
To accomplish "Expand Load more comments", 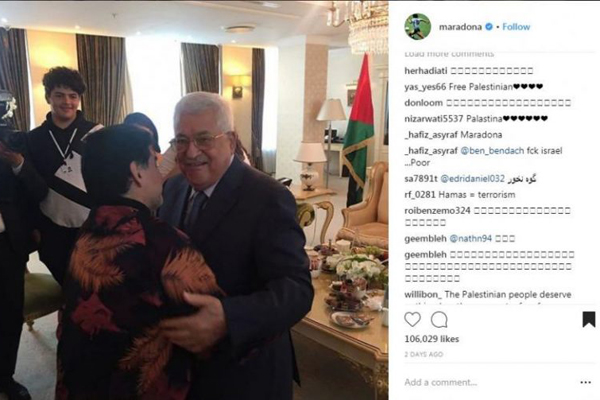I will pos(449,54).
